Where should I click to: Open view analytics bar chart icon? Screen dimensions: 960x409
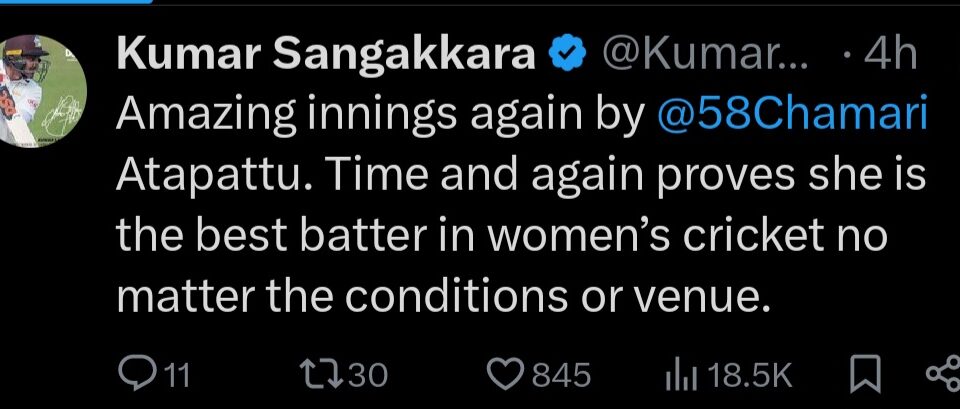point(681,374)
